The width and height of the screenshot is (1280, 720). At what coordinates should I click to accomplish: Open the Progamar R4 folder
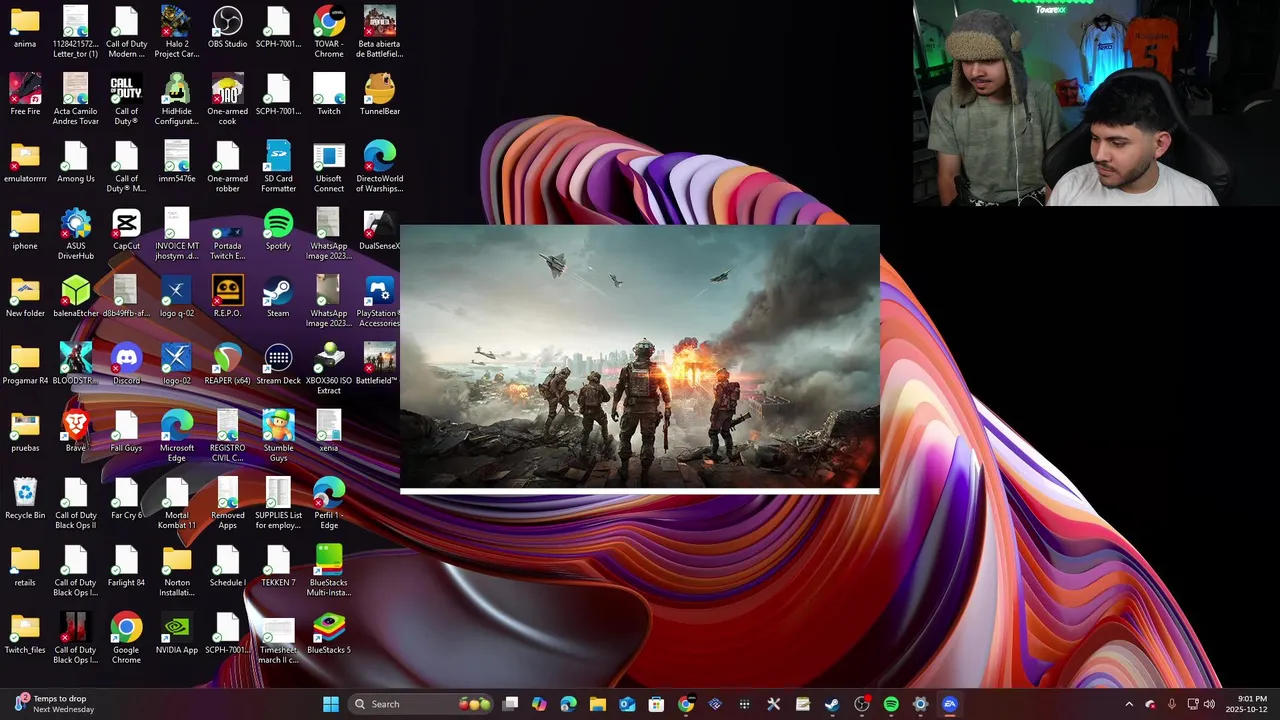click(x=25, y=364)
